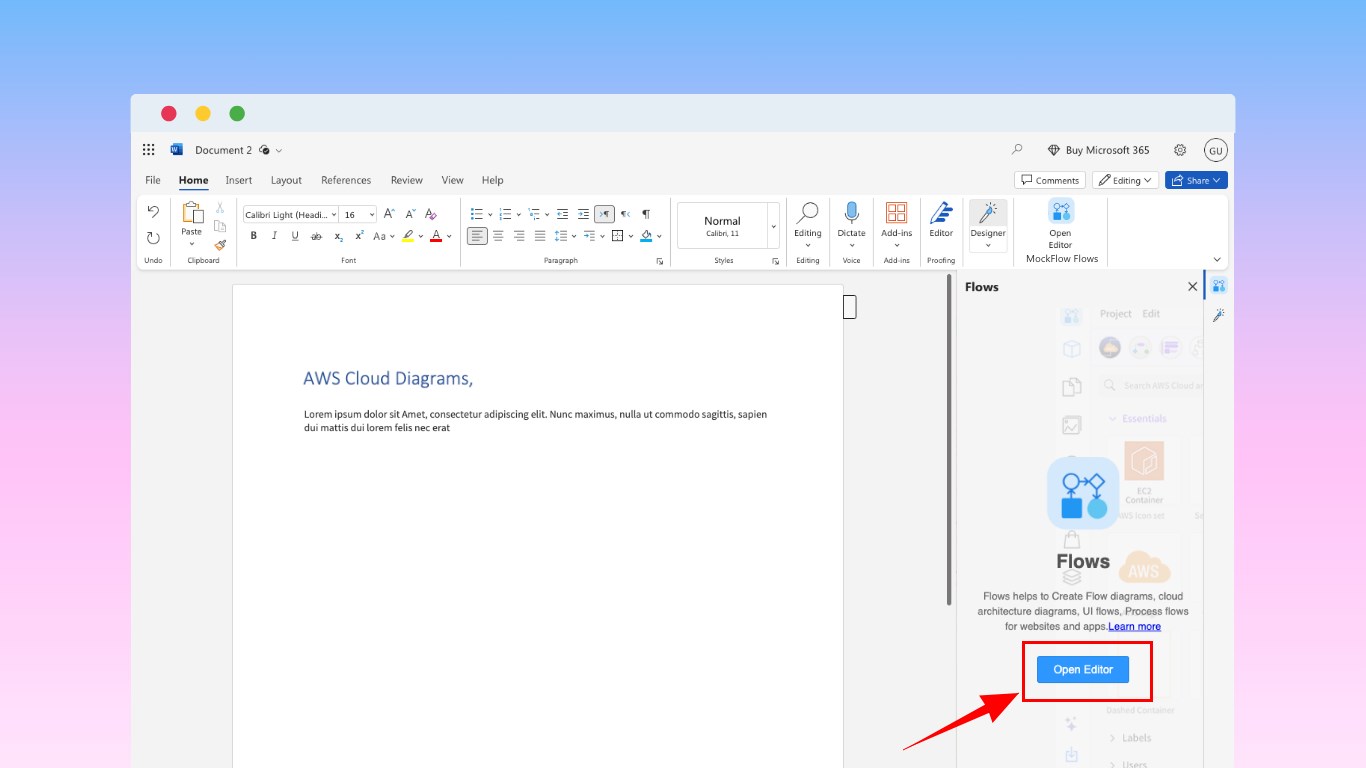Click the Dictate microphone icon
This screenshot has width=1366, height=768.
(x=852, y=212)
